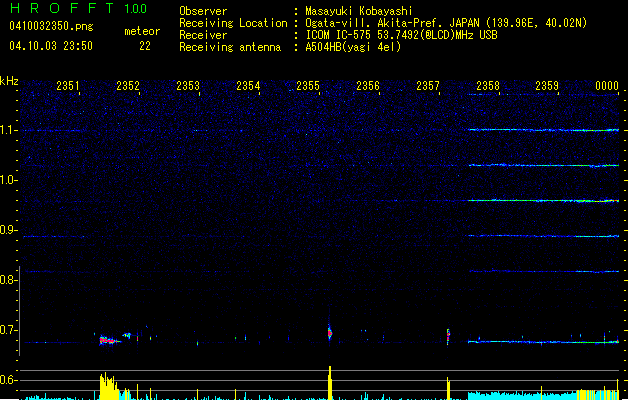Click the date stamp 04.10.03 23:50
This screenshot has height=400, width=629.
click(51, 46)
